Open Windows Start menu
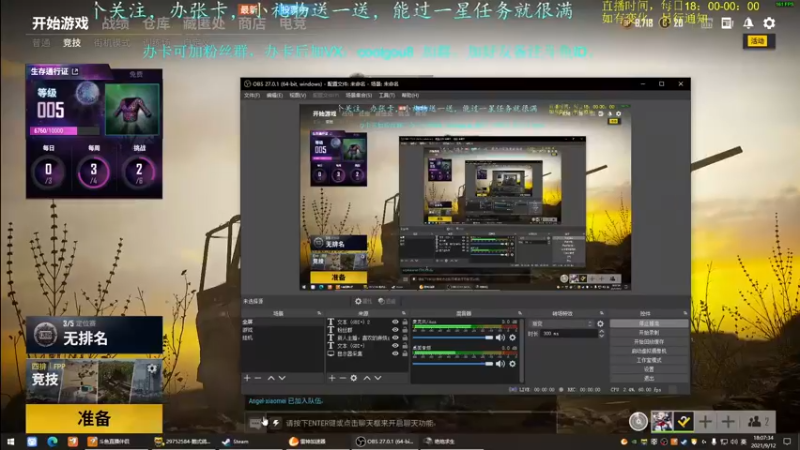 pyautogui.click(x=10, y=441)
